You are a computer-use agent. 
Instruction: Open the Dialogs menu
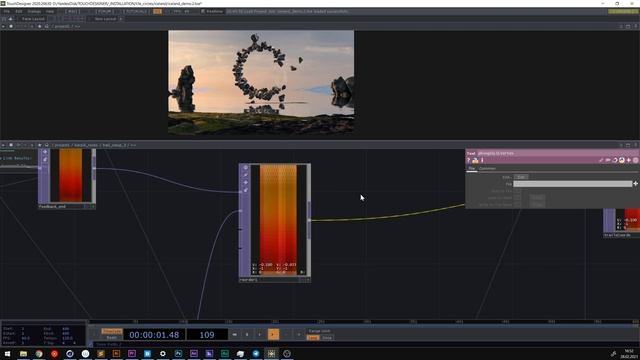[x=34, y=11]
